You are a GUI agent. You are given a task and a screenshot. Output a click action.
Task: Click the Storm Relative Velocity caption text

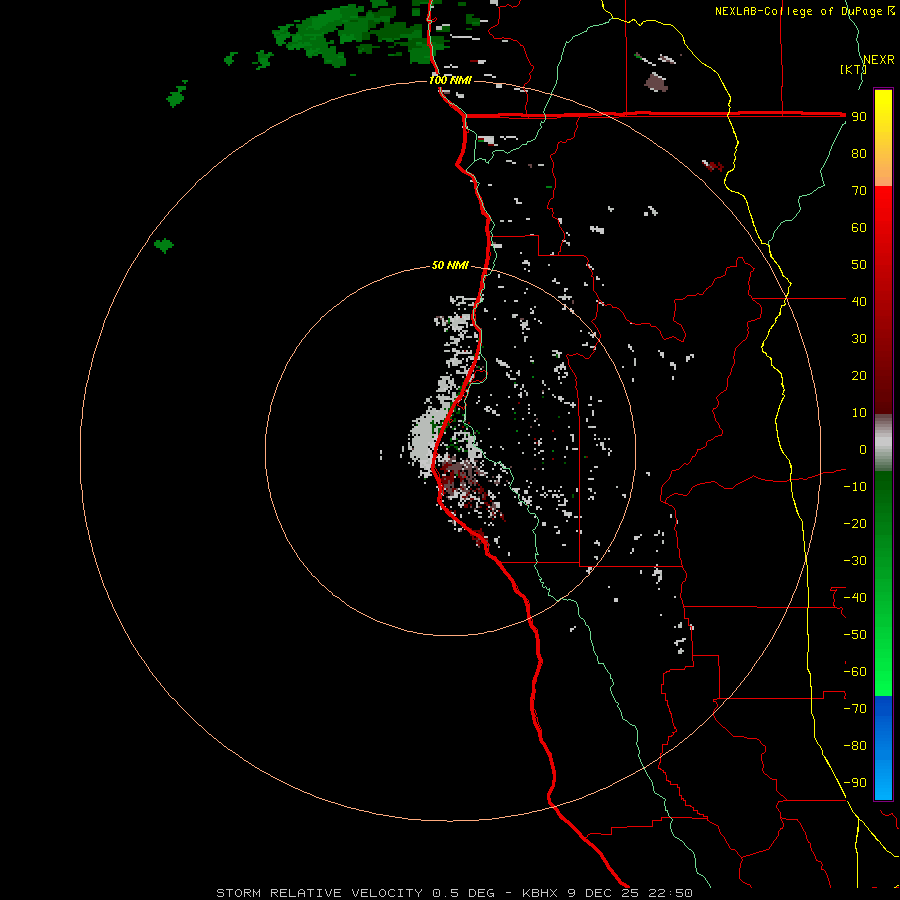point(454,893)
